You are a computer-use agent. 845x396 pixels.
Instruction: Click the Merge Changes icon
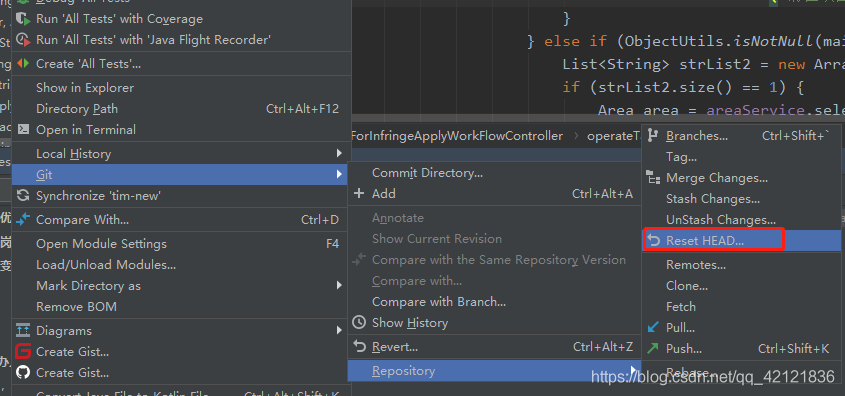point(654,178)
